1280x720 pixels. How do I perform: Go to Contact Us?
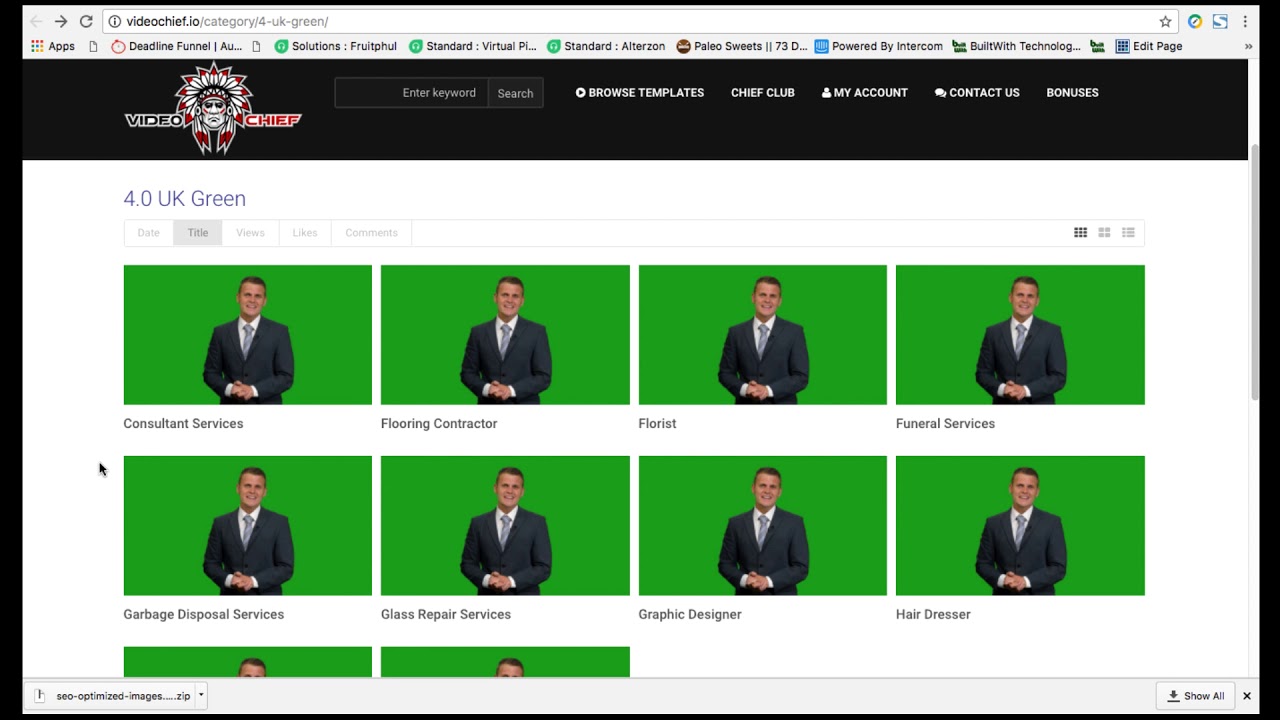[x=977, y=92]
